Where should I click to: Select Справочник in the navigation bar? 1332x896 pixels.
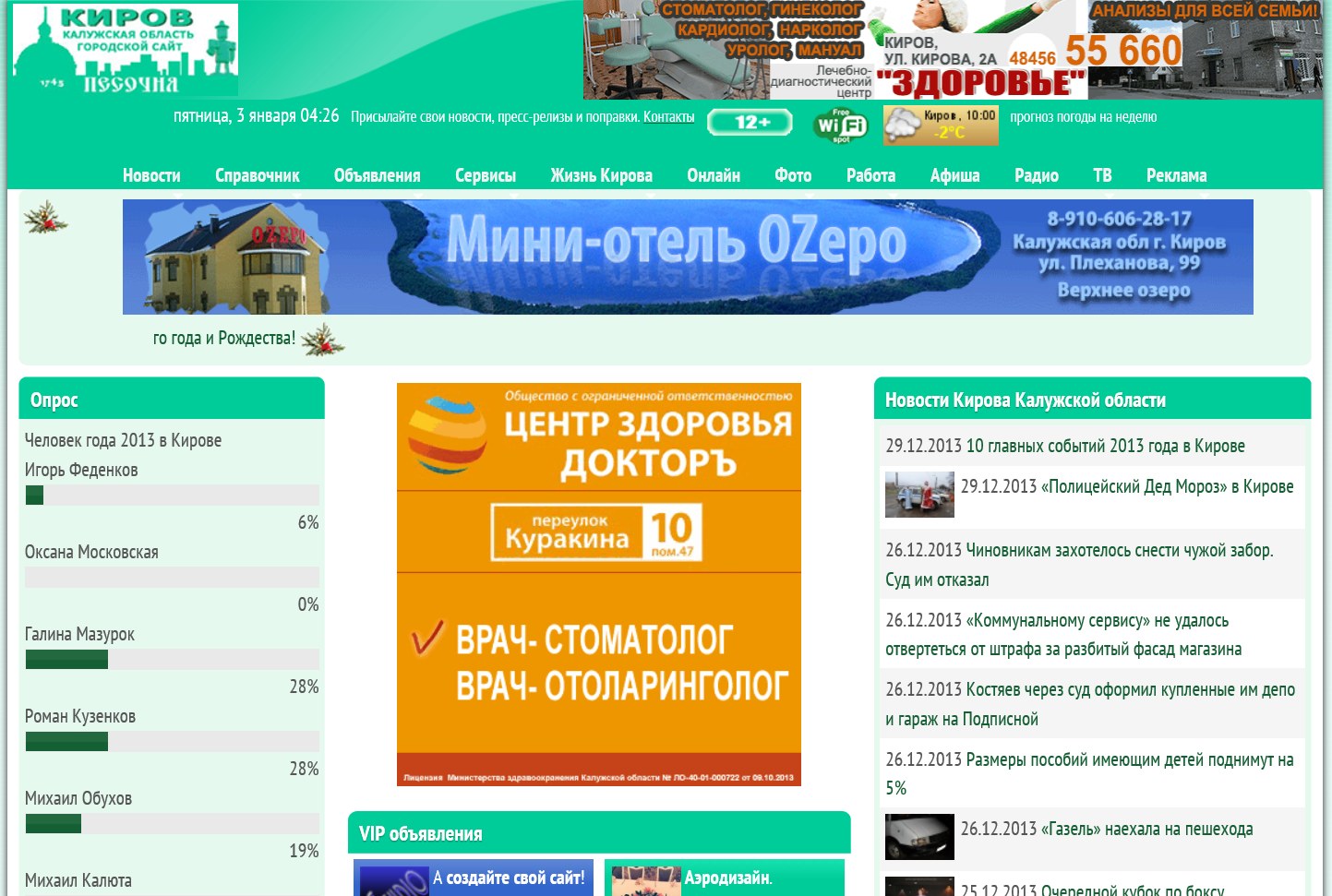257,175
